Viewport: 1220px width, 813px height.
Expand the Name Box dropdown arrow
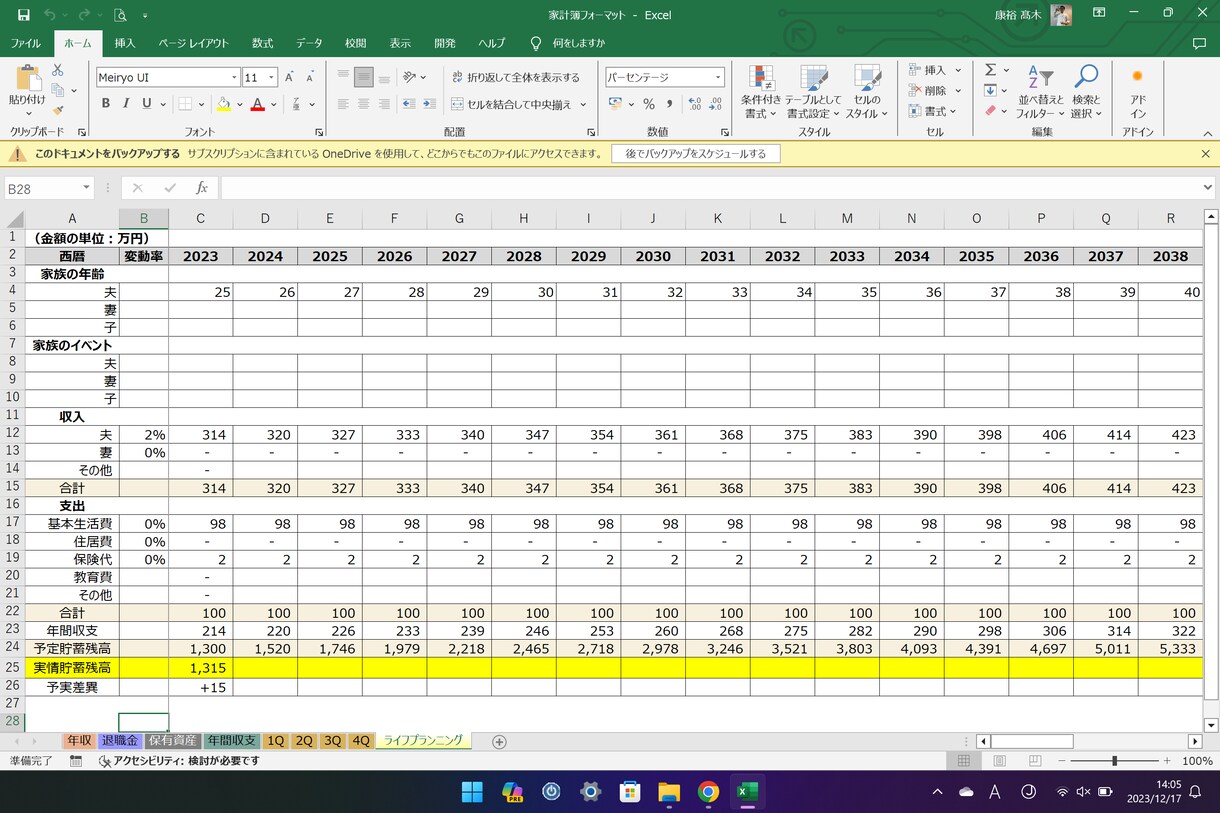86,188
